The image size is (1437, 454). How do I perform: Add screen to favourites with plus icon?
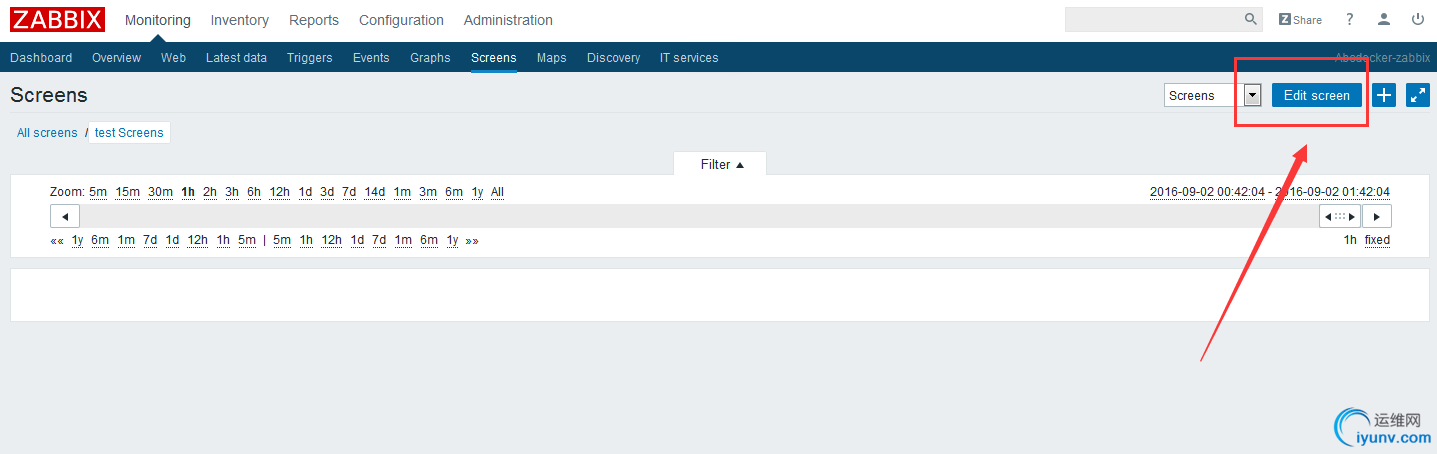pyautogui.click(x=1384, y=95)
